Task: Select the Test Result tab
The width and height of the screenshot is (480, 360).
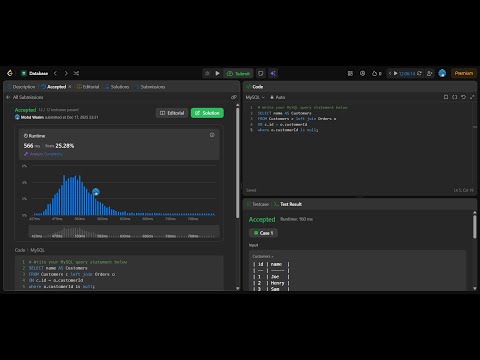Action: 288,204
